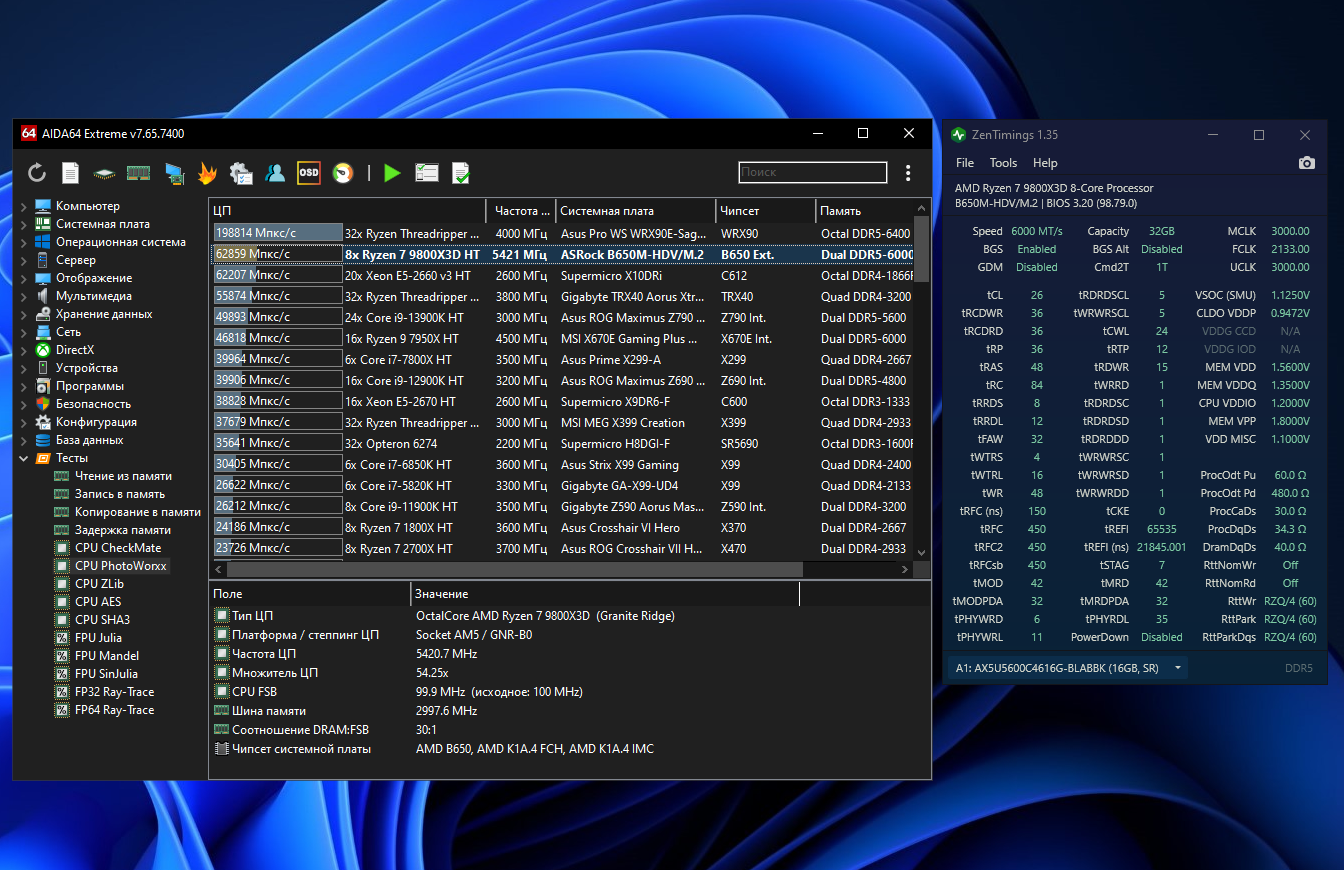Screen dimensions: 1344x870
Task: Collapse the Тесты tree section
Action: (24, 458)
